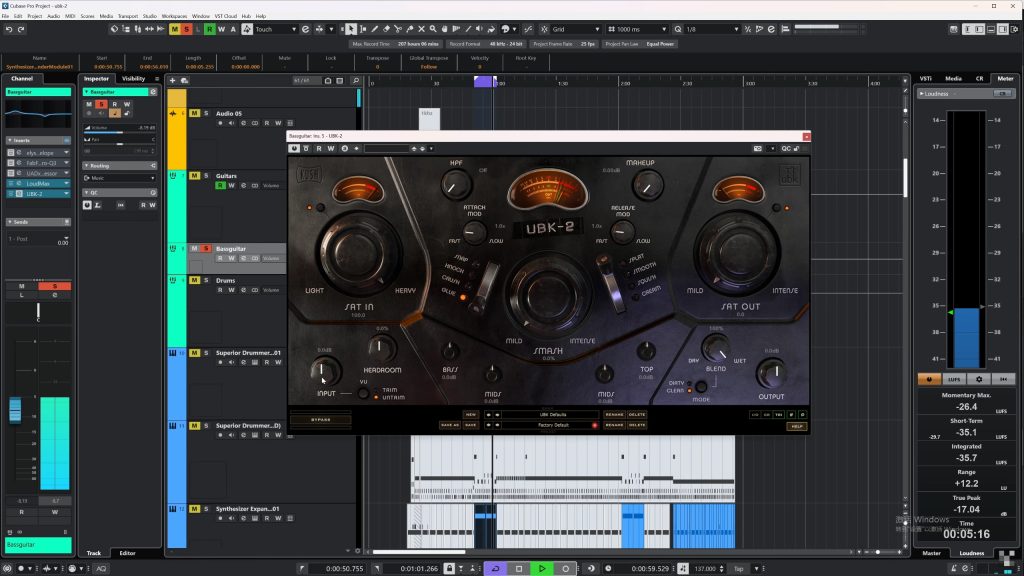The width and height of the screenshot is (1024, 576).
Task: Select the Play speaker tool
Action: coord(479,29)
